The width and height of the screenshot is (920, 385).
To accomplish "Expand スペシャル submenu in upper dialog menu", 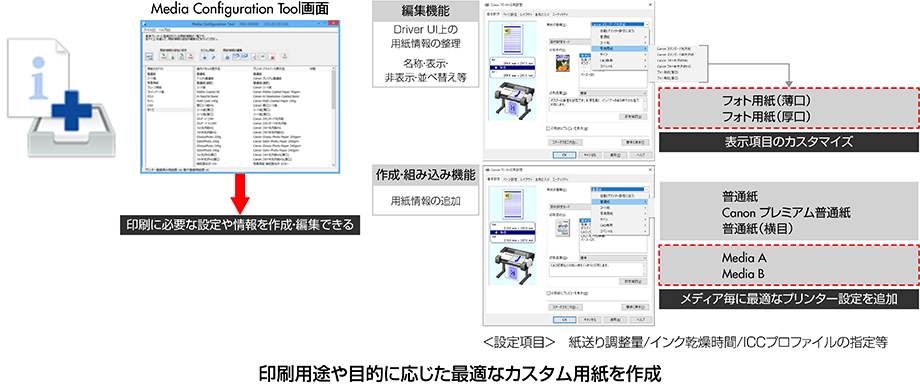I will pyautogui.click(x=620, y=66).
